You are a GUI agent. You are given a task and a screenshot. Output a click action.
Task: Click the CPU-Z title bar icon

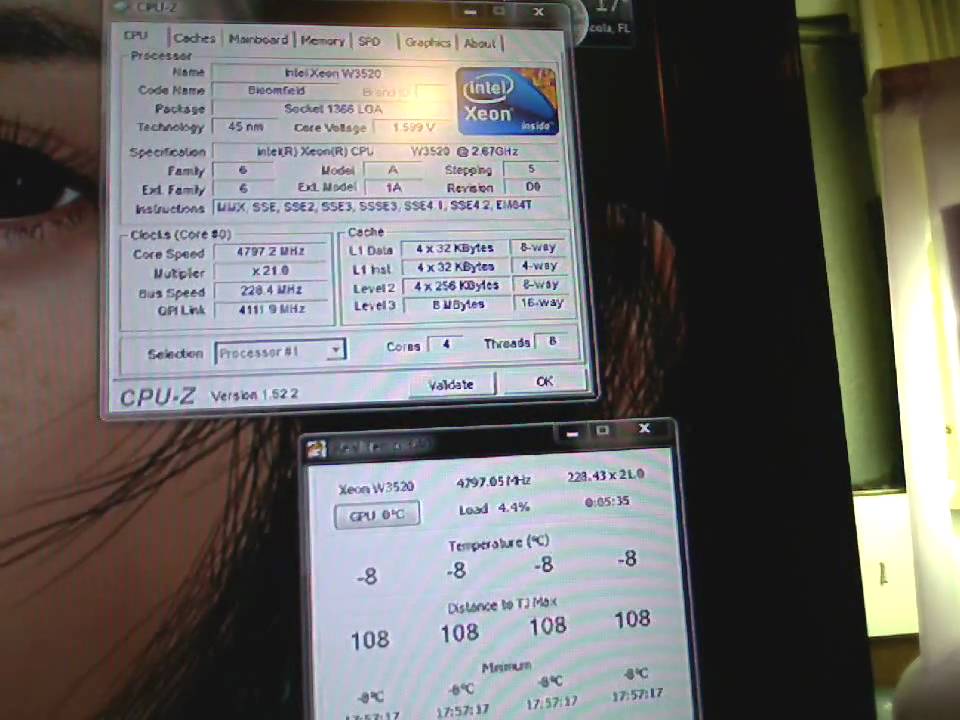click(123, 6)
